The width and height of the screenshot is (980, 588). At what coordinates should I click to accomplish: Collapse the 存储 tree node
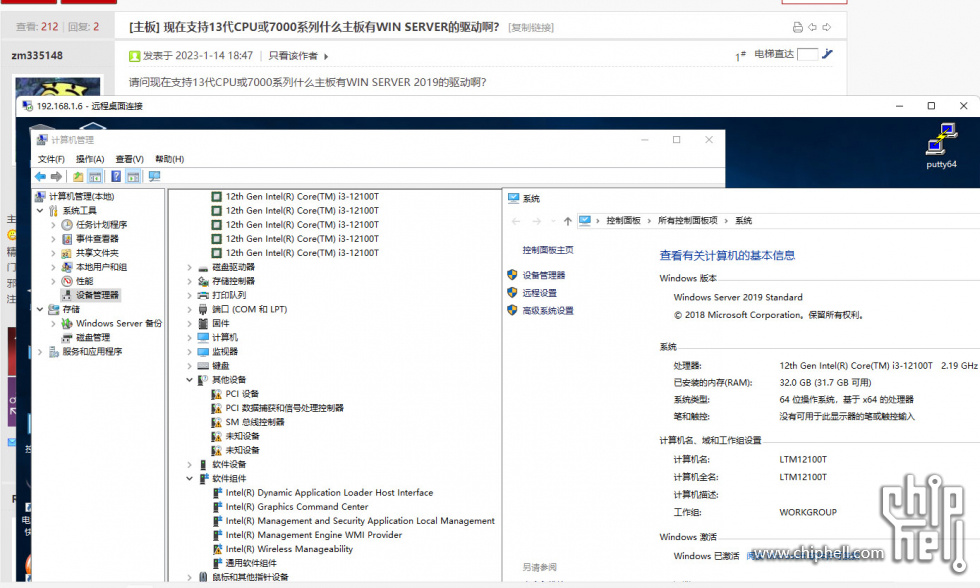[x=40, y=309]
